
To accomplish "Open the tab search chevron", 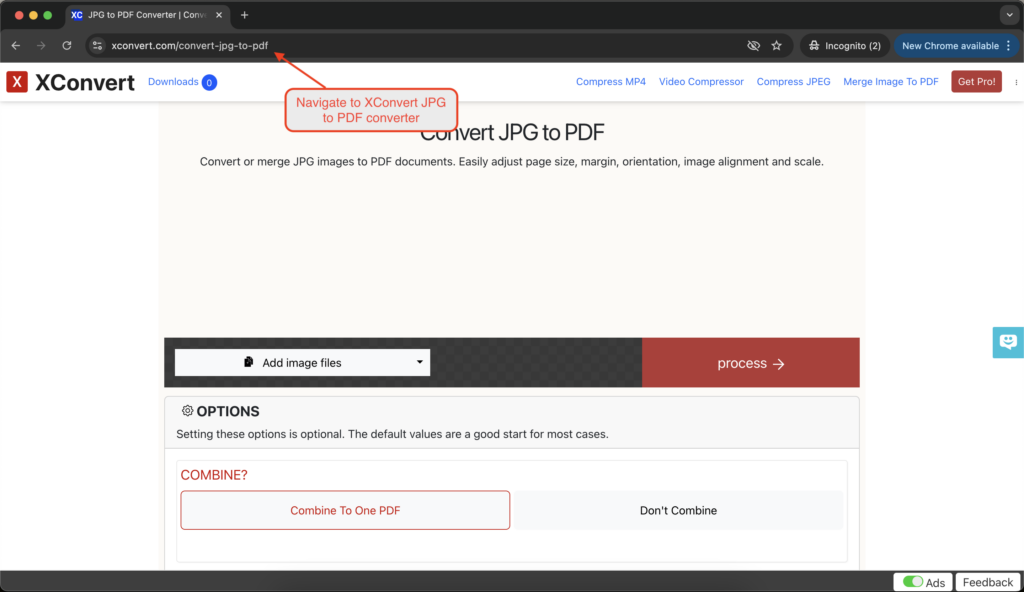I will [x=1009, y=15].
